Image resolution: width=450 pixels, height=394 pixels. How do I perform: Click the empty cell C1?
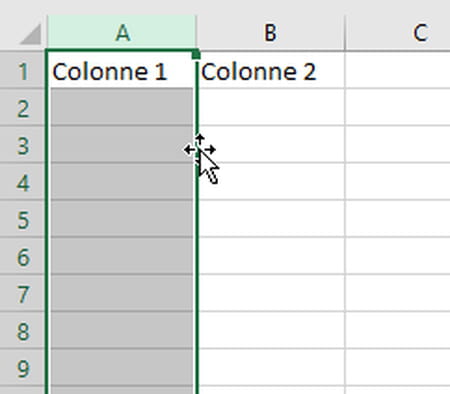pyautogui.click(x=398, y=70)
